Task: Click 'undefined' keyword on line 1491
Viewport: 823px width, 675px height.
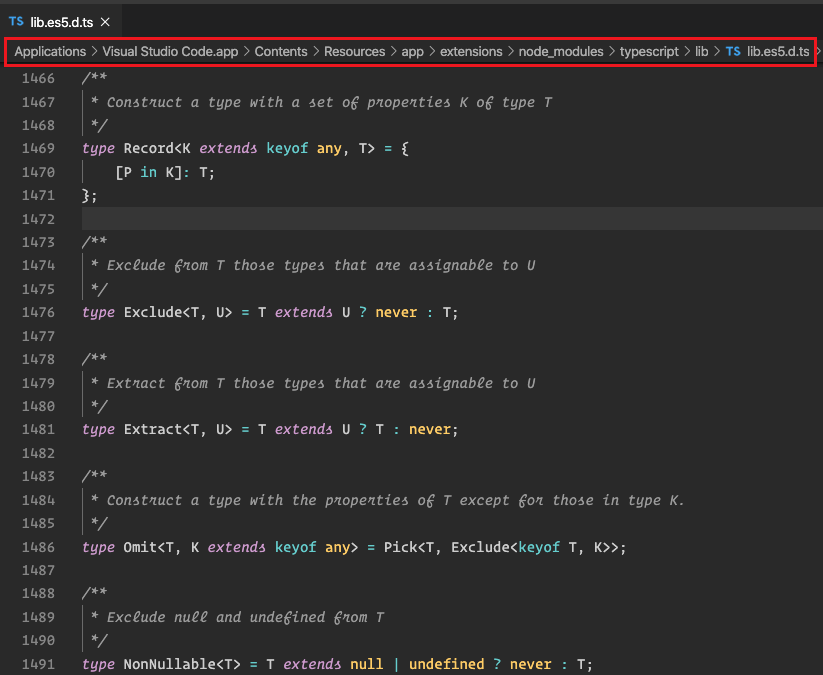Action: click(x=447, y=664)
